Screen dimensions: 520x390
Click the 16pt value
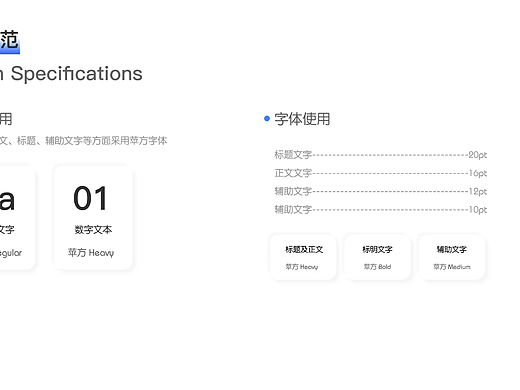478,173
